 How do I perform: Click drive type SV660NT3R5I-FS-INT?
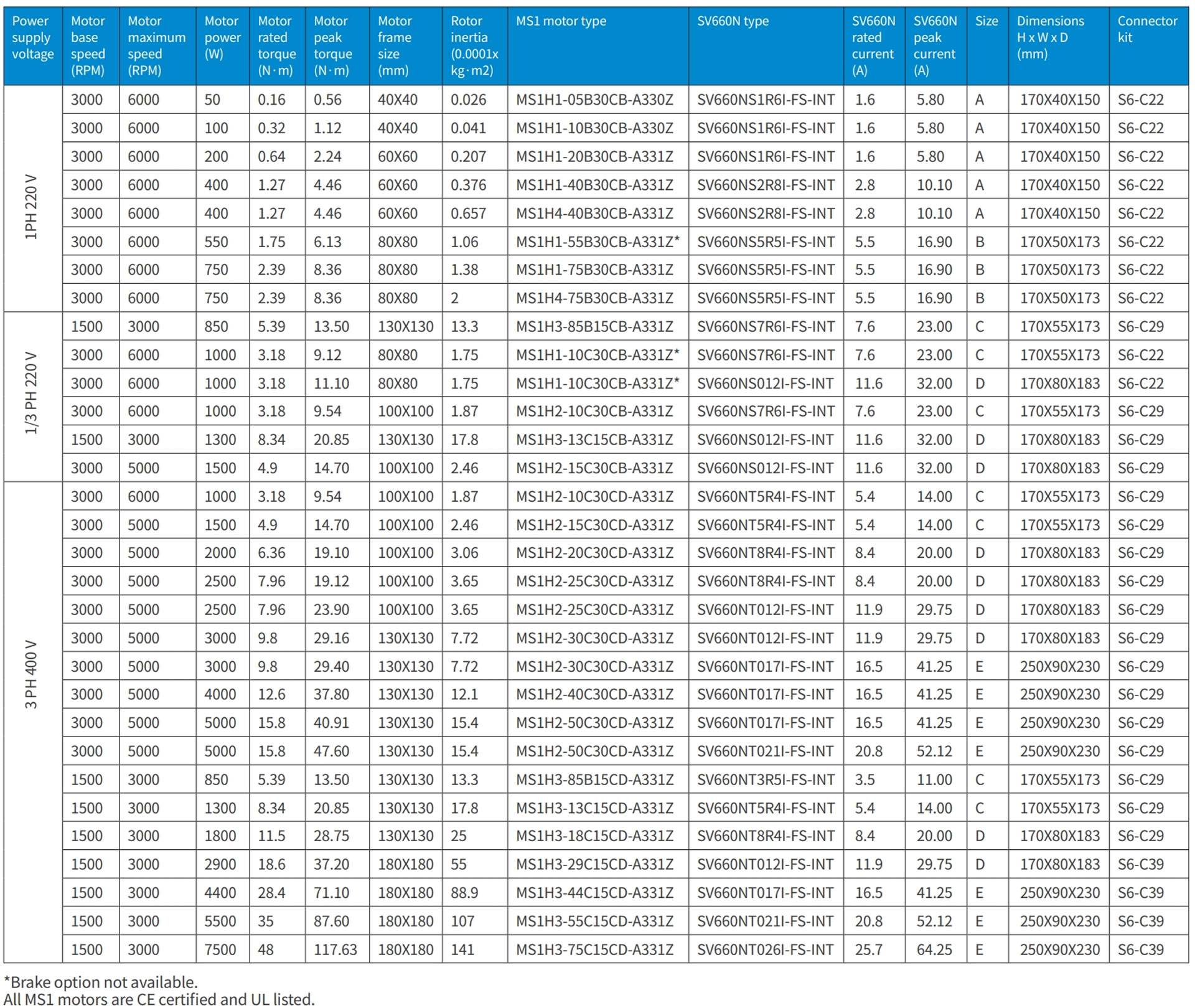pos(766,780)
